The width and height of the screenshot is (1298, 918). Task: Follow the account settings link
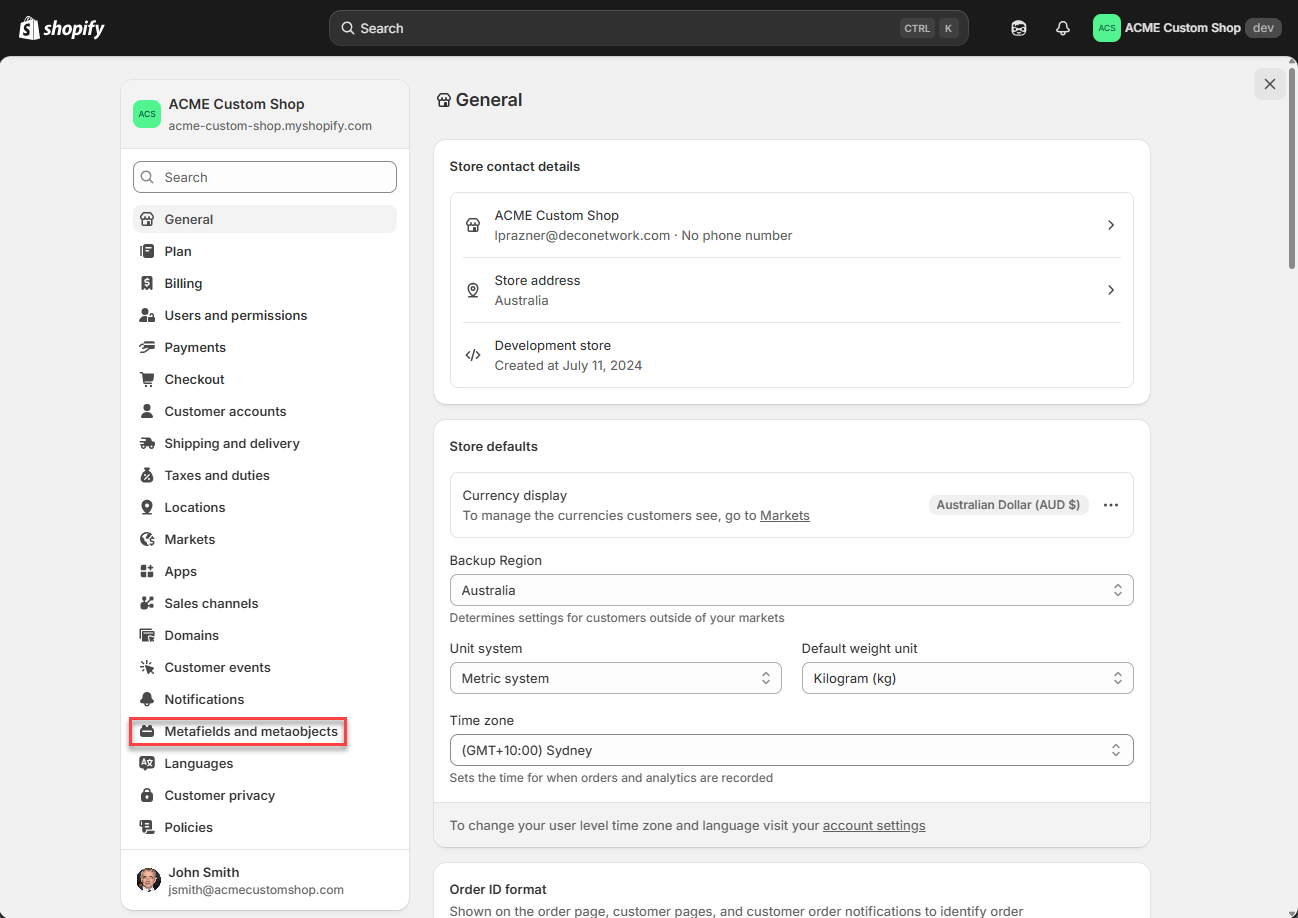(x=874, y=825)
